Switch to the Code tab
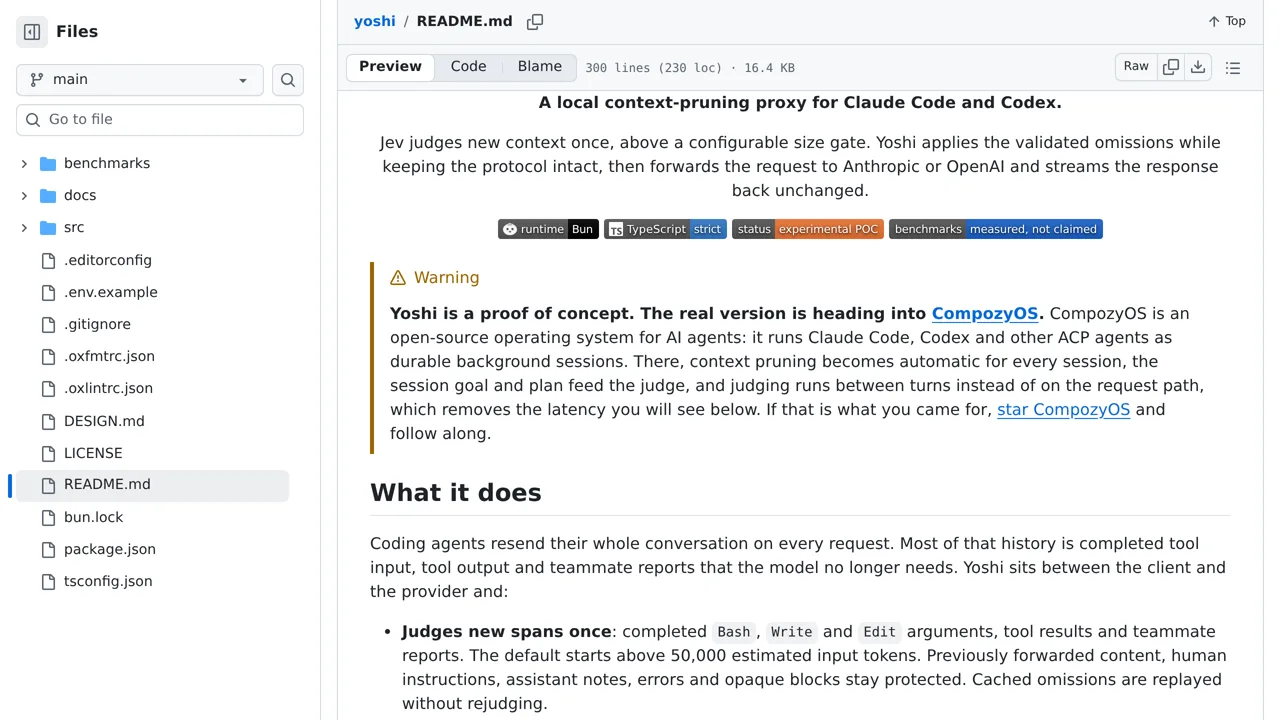Screen dimensions: 1280x720 (x=468, y=67)
